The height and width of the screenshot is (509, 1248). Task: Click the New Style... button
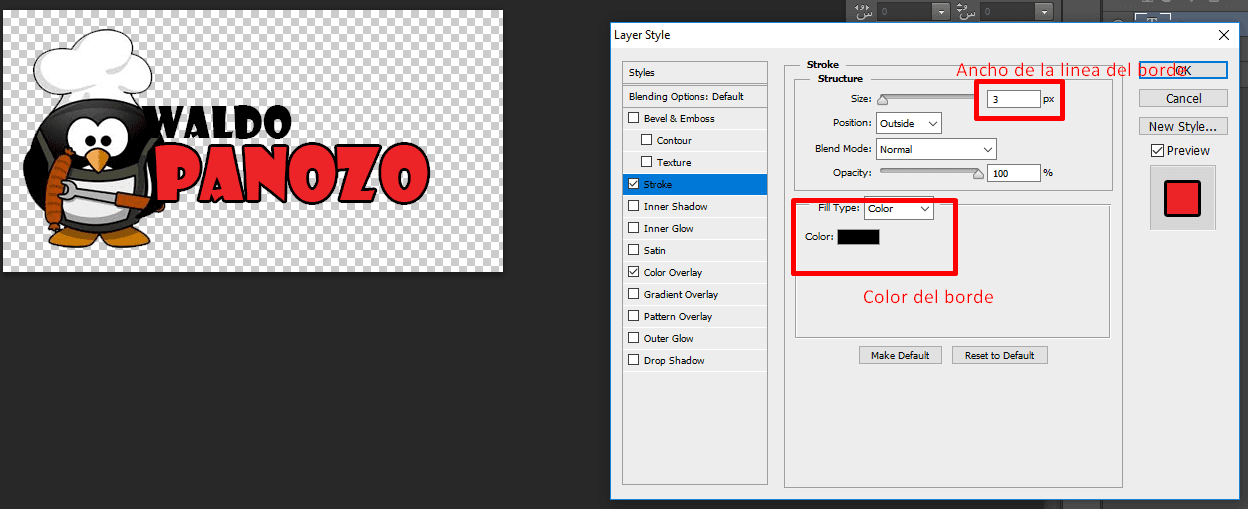(x=1183, y=126)
